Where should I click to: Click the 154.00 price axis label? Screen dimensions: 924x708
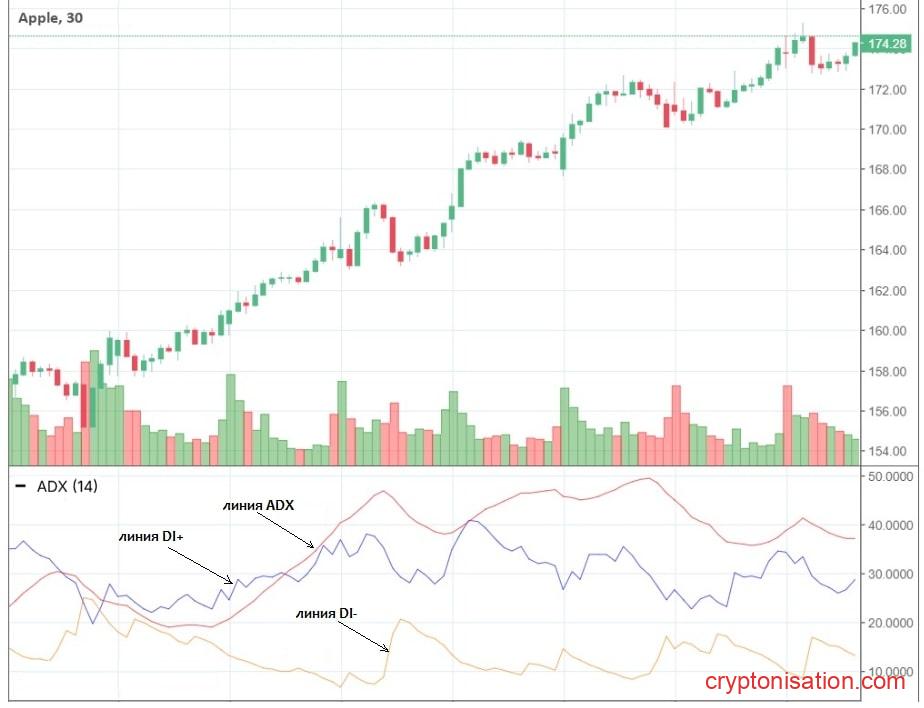(887, 451)
